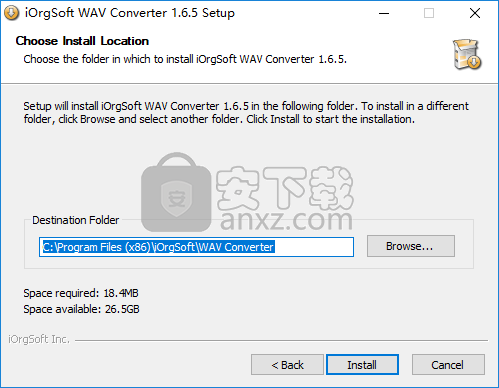Click the 'iOrgSoft Inc.' branding label
Viewport: 499px width, 388px height.
(x=39, y=339)
